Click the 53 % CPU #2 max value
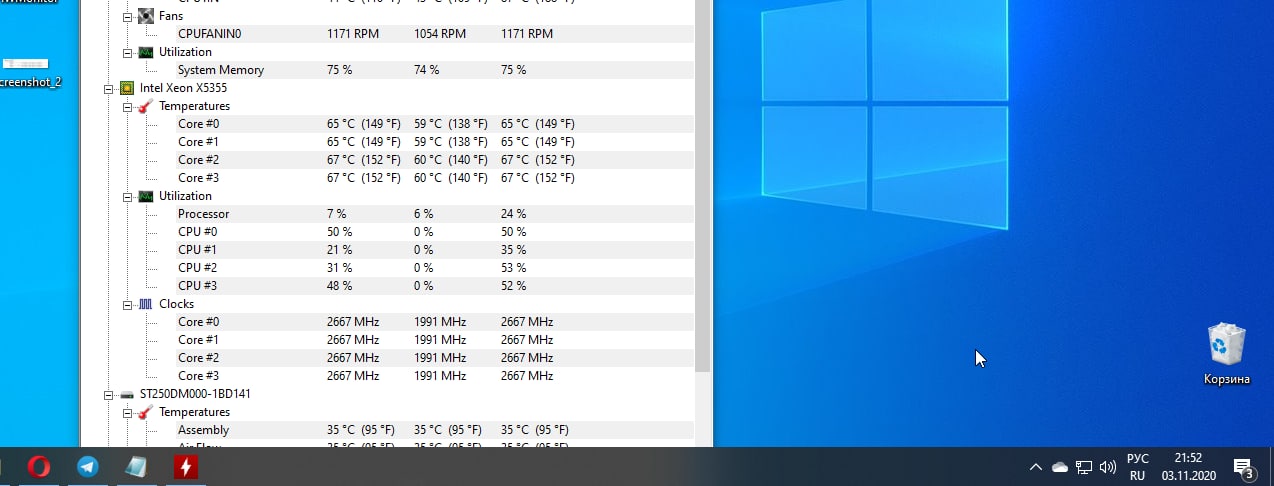The image size is (1274, 486). pyautogui.click(x=513, y=268)
